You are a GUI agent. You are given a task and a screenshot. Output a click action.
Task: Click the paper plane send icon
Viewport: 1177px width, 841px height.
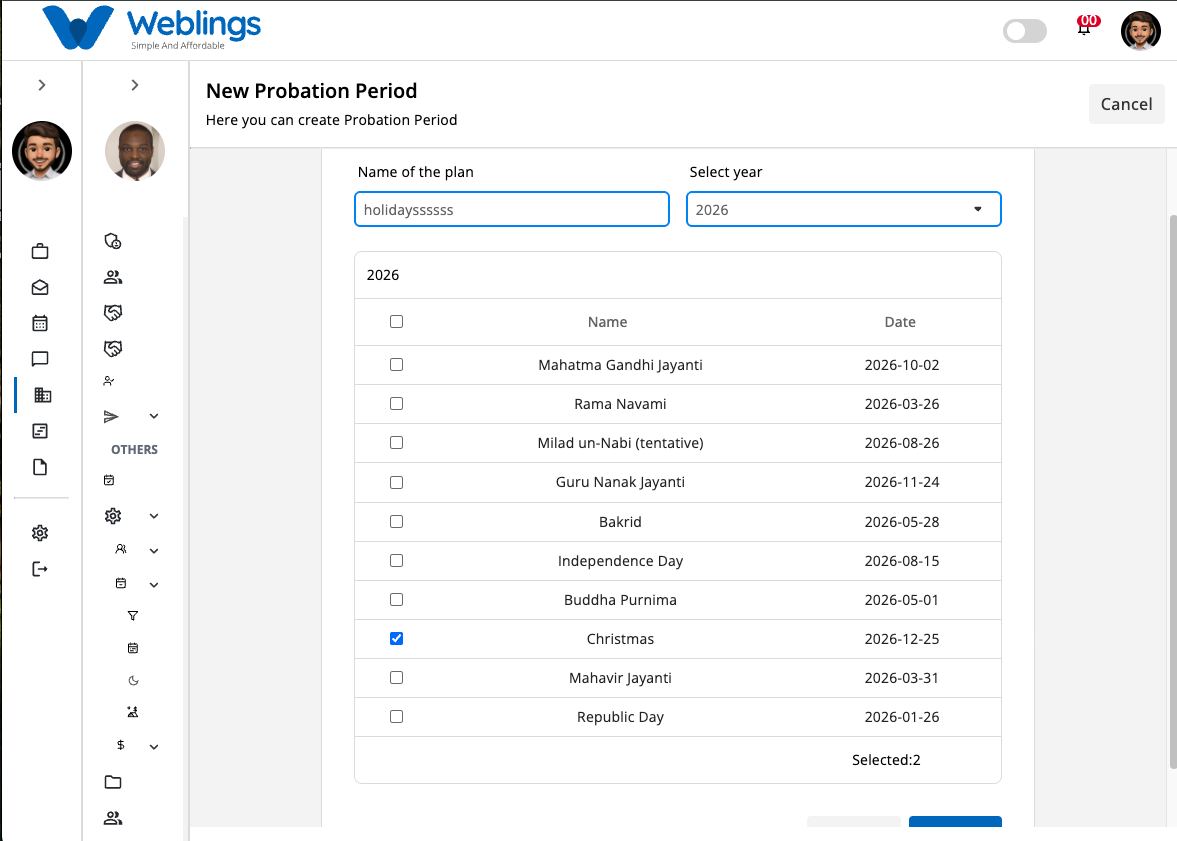pyautogui.click(x=111, y=416)
